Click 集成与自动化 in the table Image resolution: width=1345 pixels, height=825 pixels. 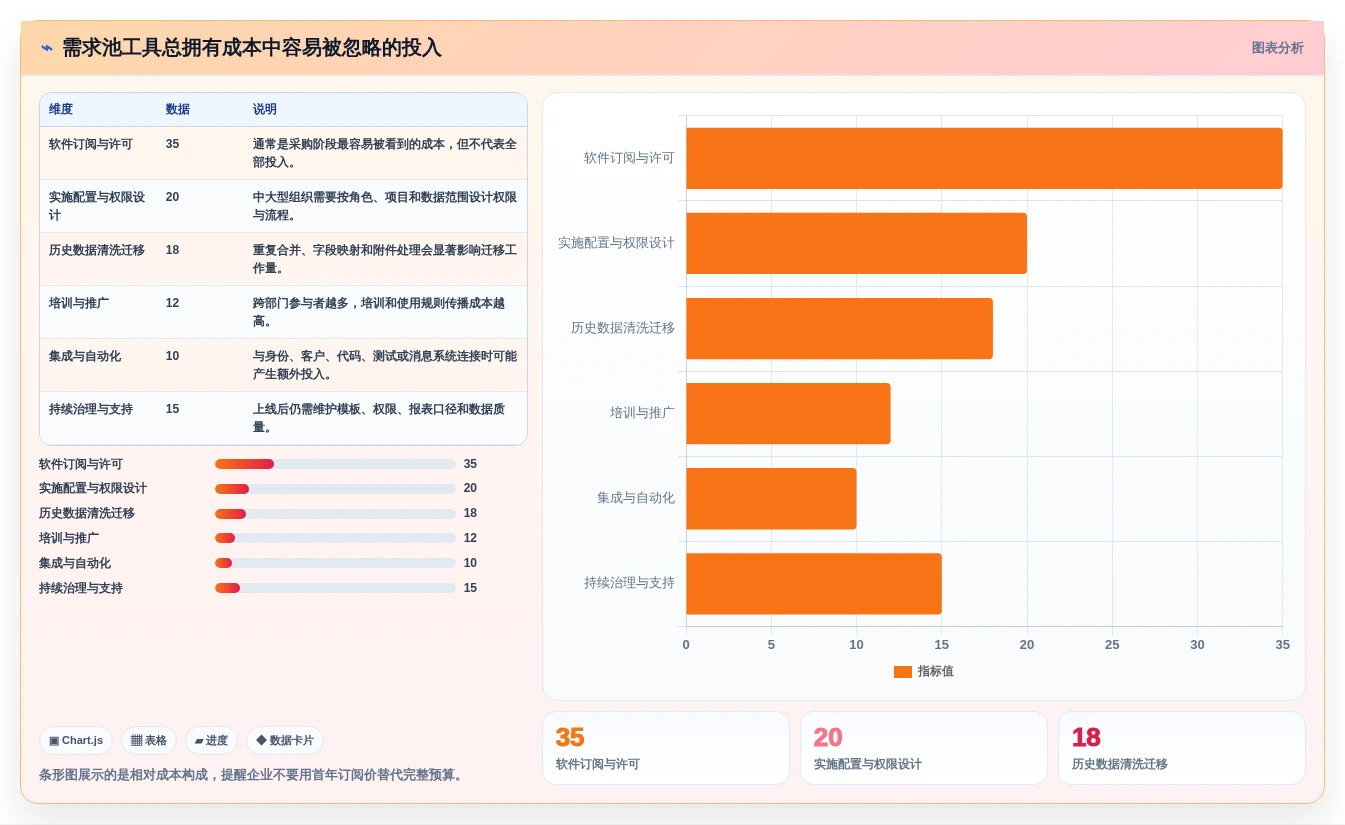click(85, 356)
